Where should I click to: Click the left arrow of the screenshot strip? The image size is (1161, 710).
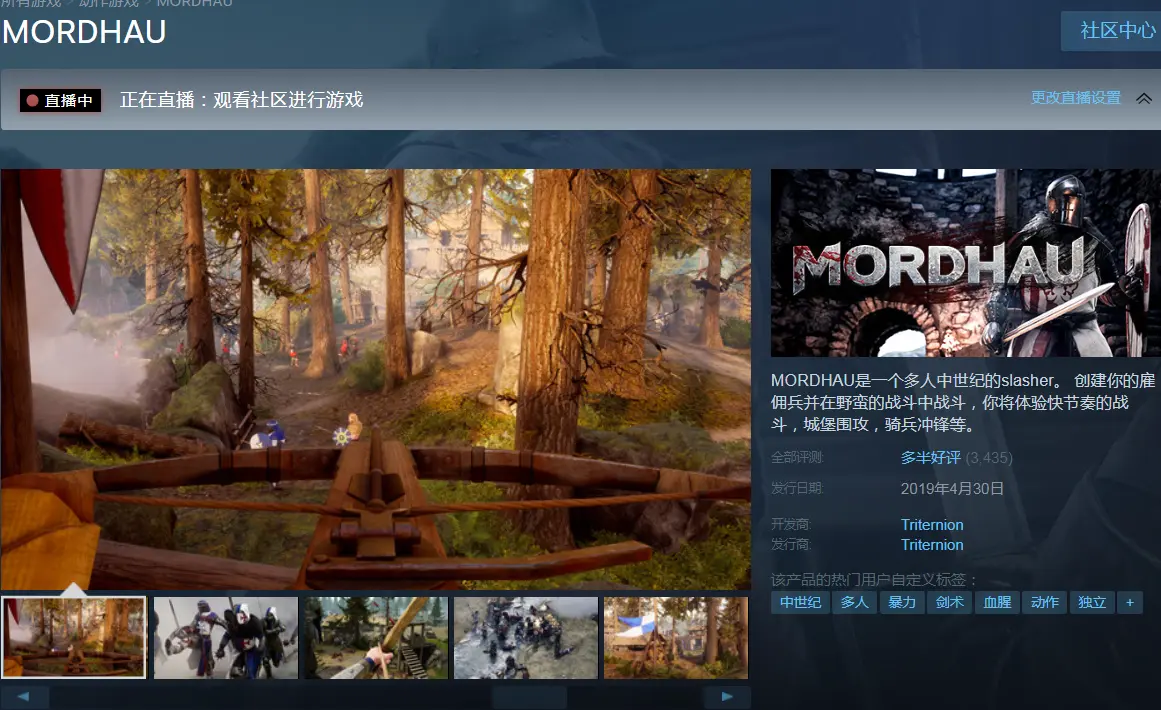click(x=23, y=697)
